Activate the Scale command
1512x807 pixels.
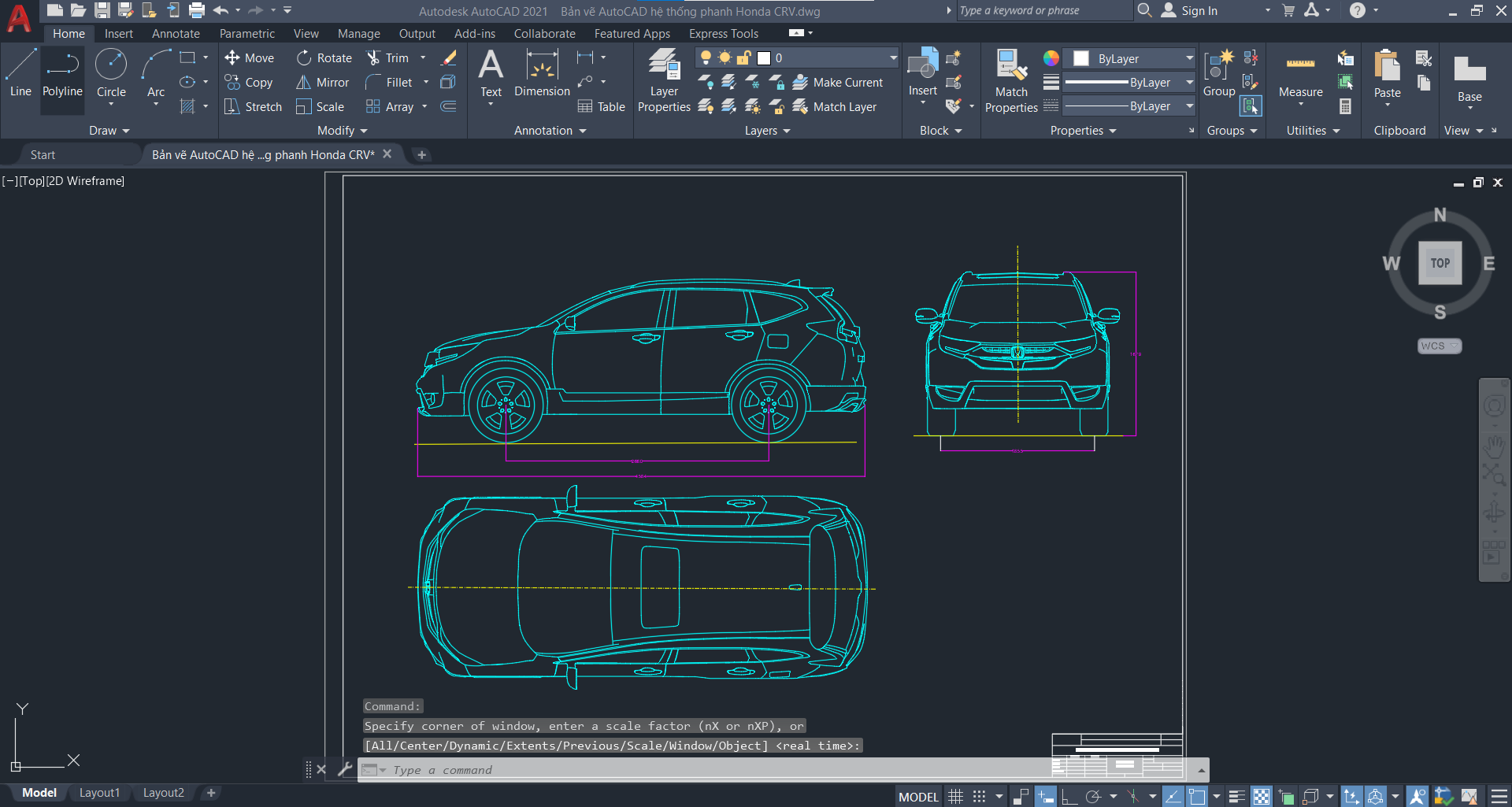pyautogui.click(x=320, y=106)
